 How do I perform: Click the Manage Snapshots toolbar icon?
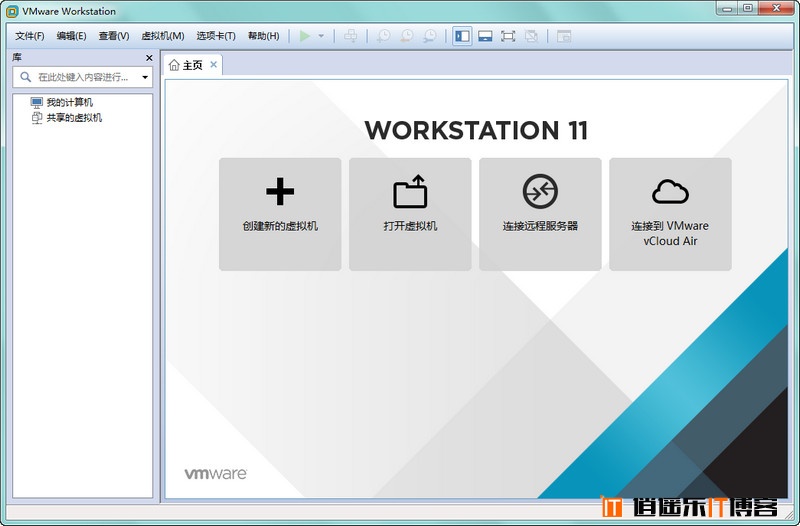[x=430, y=36]
